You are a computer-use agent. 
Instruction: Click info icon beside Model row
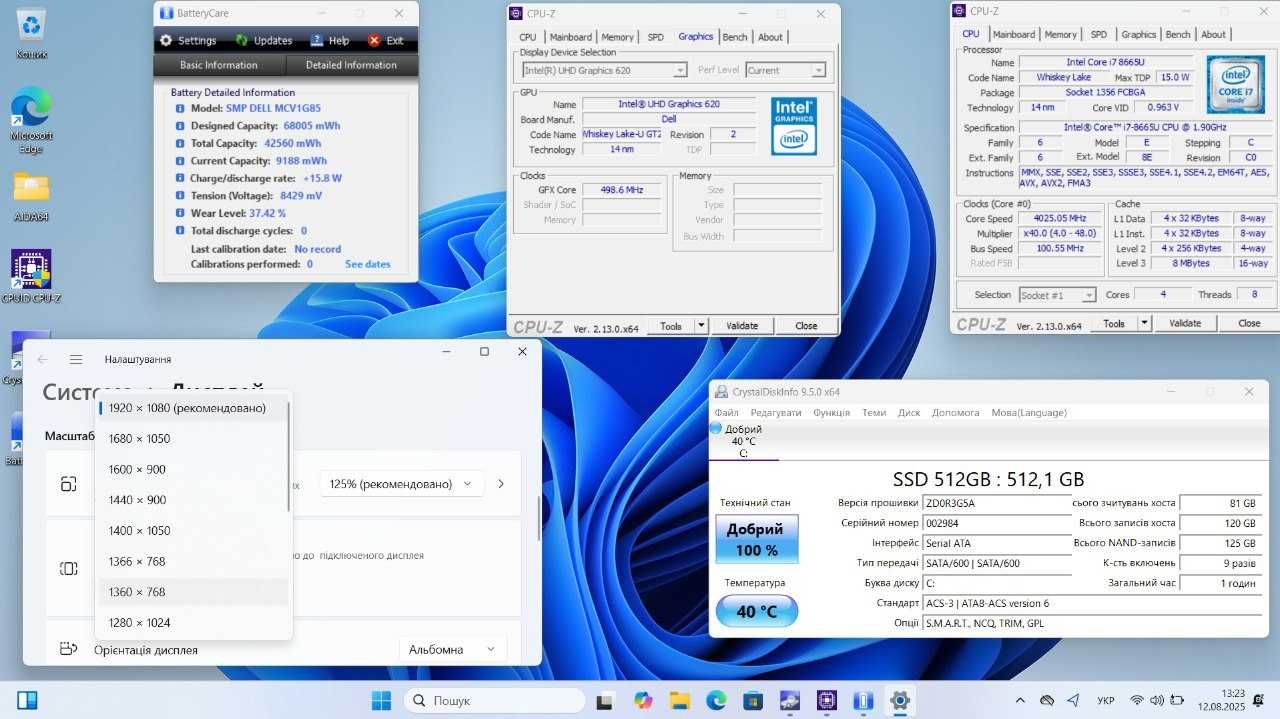pyautogui.click(x=180, y=108)
